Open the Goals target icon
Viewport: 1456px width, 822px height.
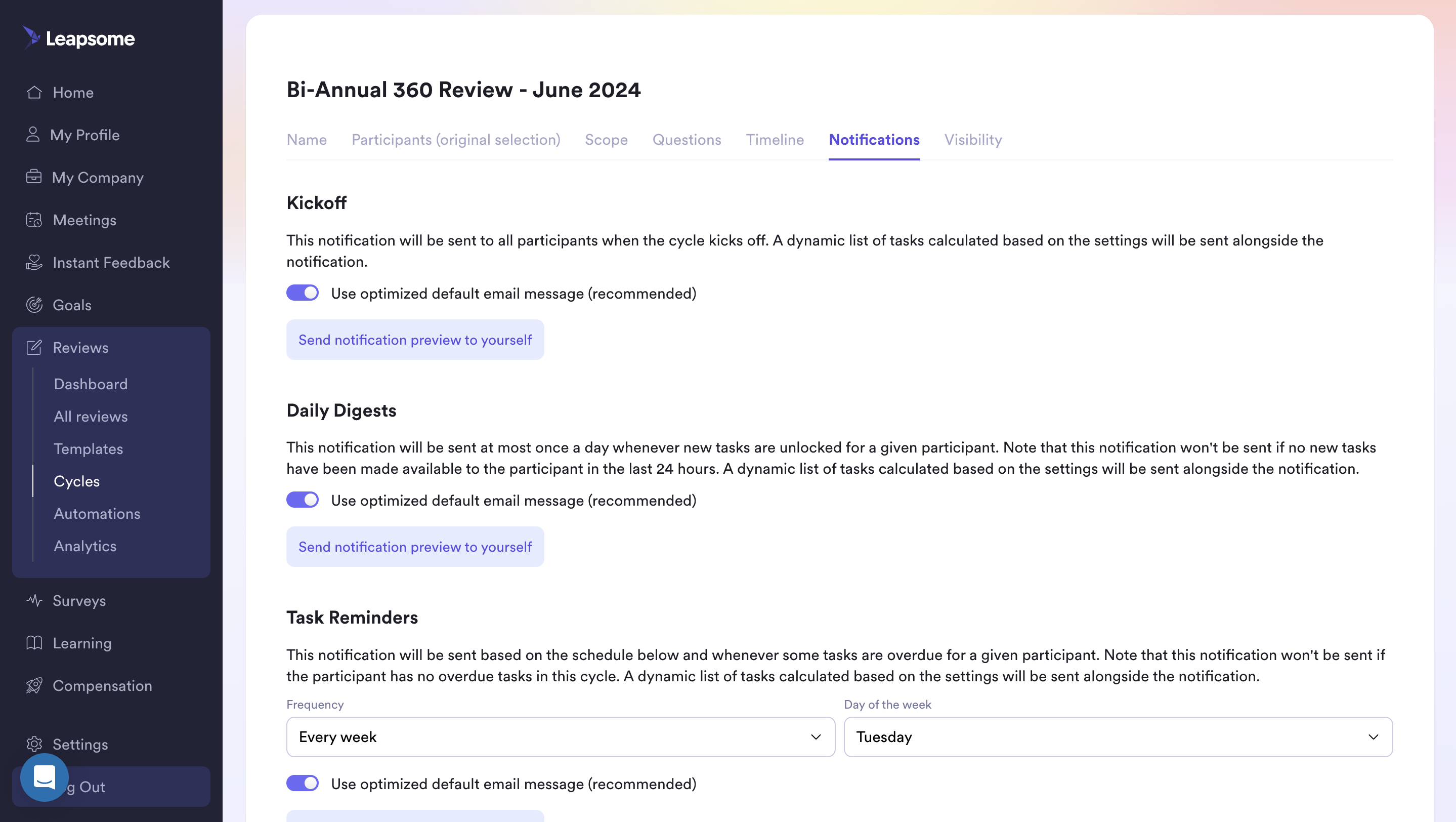pos(34,305)
